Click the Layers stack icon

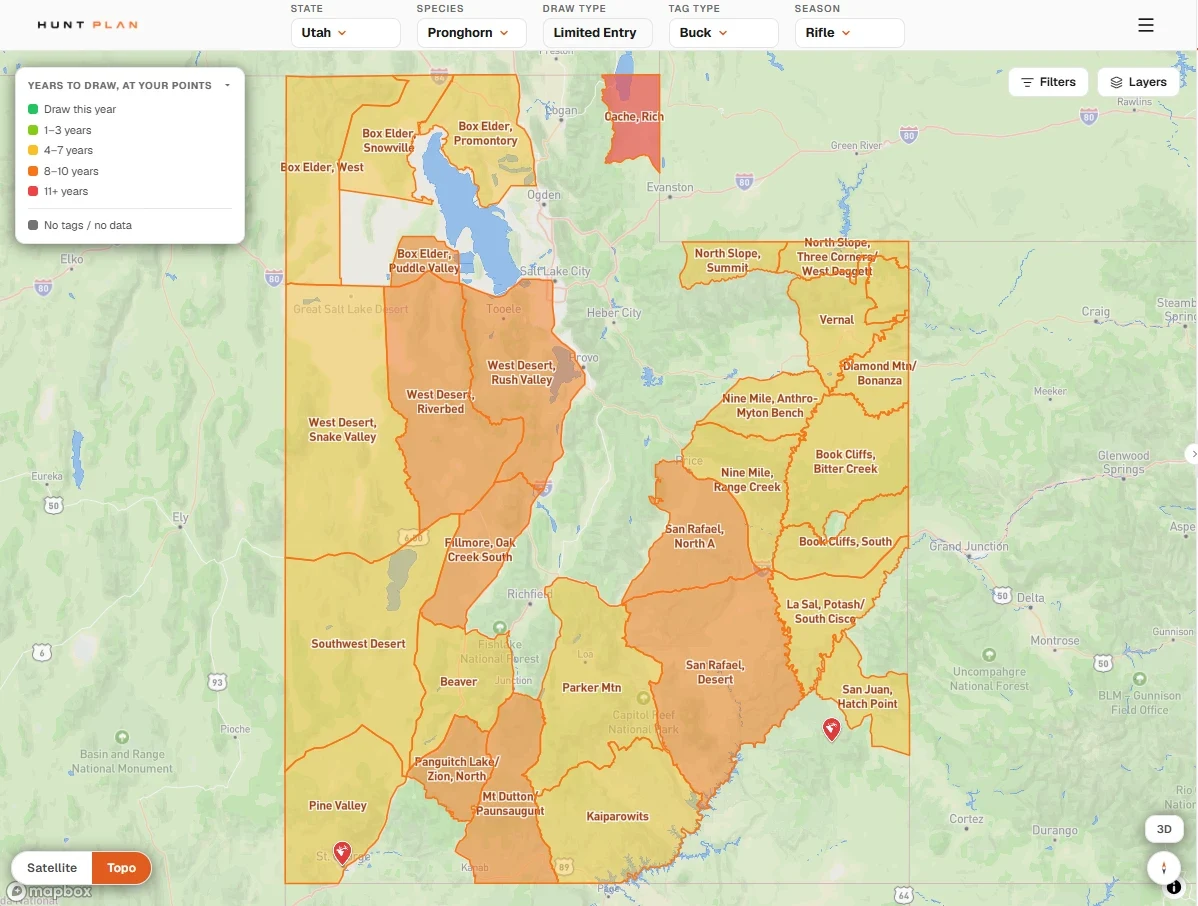coord(1116,83)
